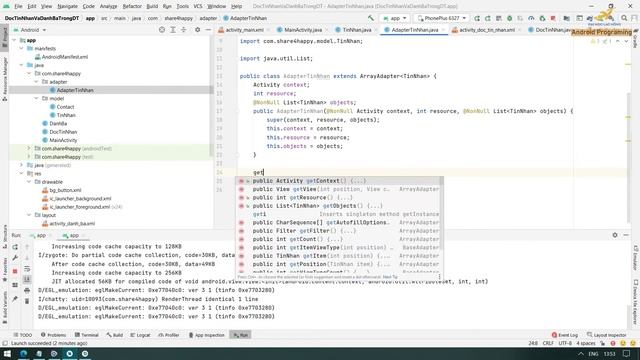Screen dimensions: 640x360
Task: Collapse the adapter package node
Action: point(36,82)
